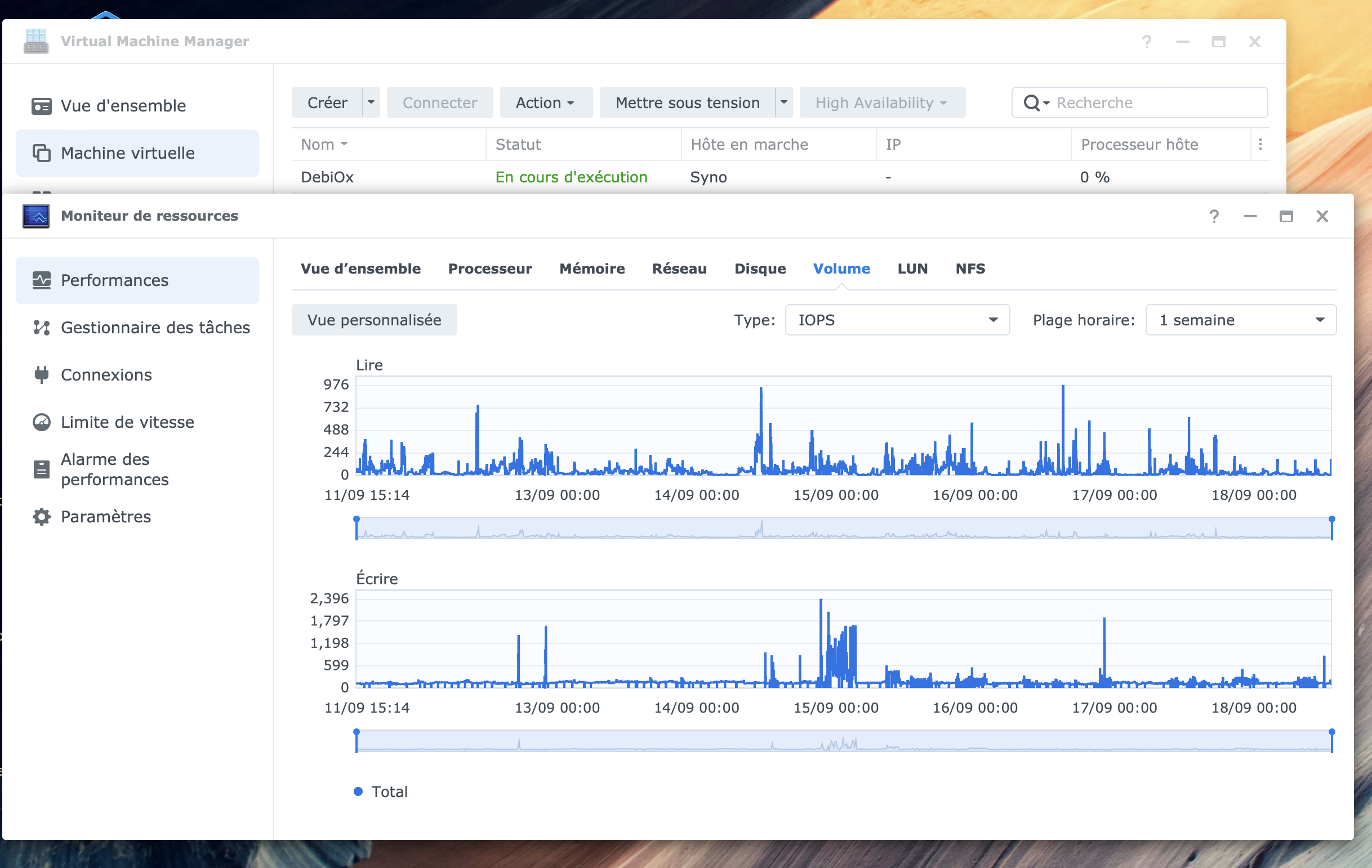This screenshot has width=1372, height=868.
Task: Switch to the Processeur tab
Action: (x=489, y=269)
